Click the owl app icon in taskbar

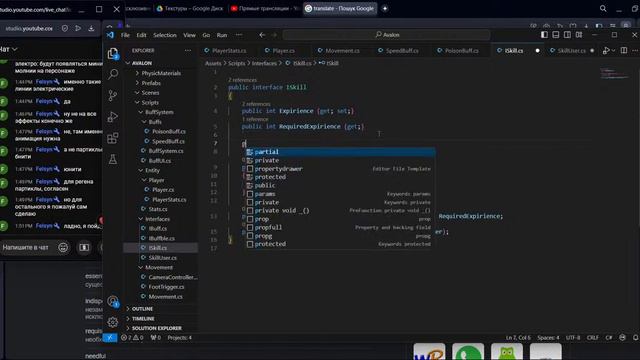pyautogui.click(x=507, y=352)
